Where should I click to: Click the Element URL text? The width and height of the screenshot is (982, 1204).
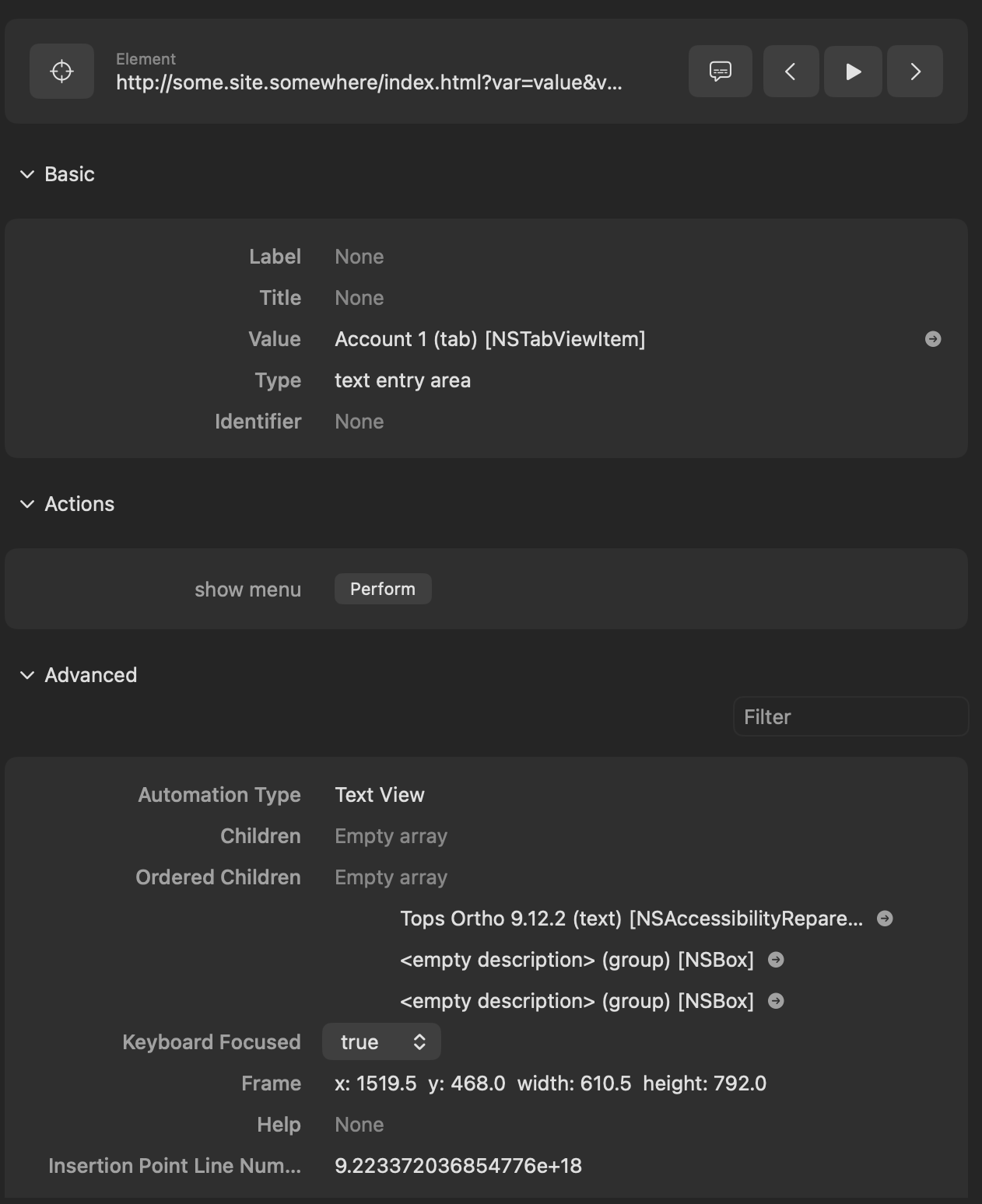(369, 82)
